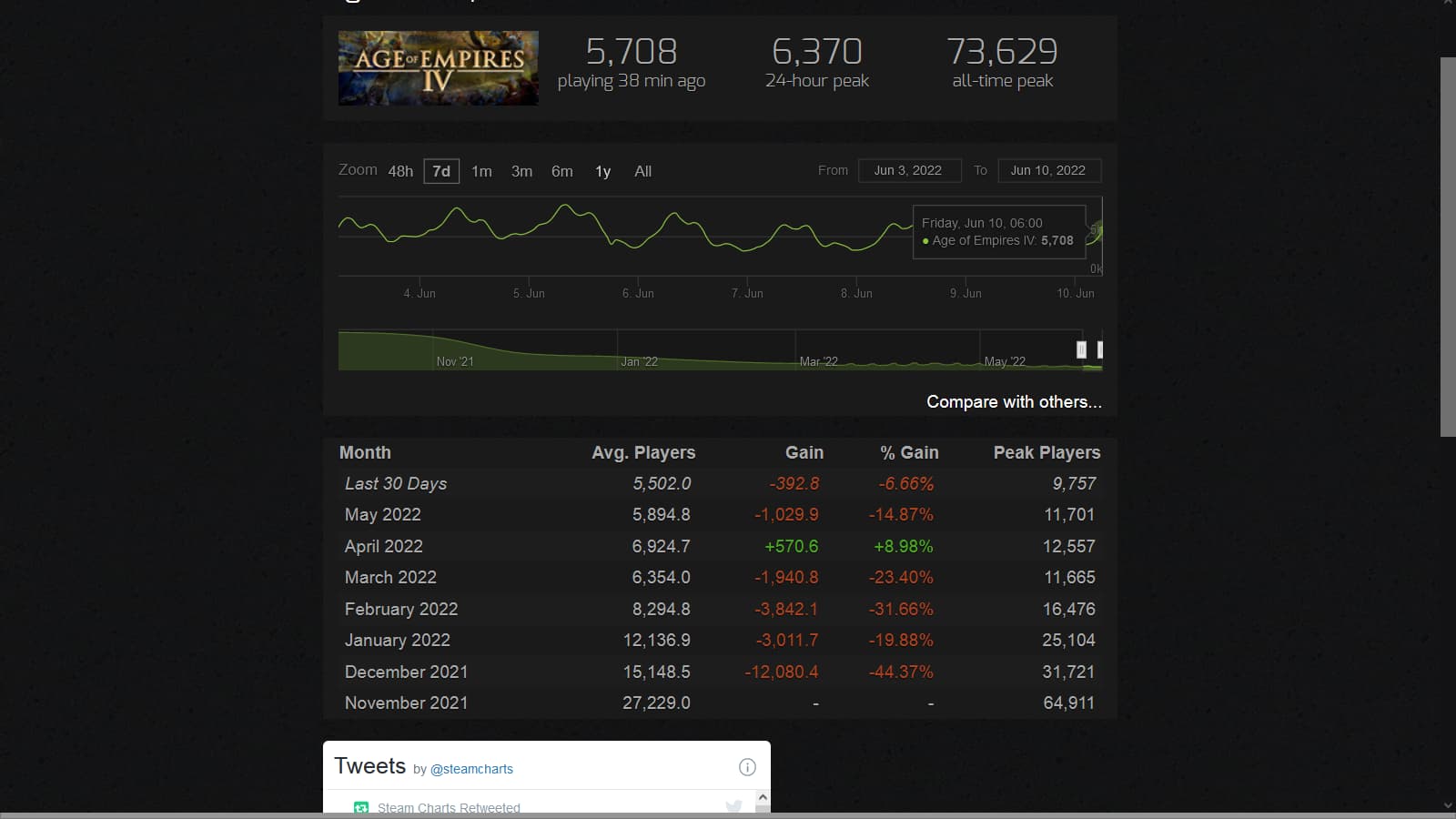Image resolution: width=1456 pixels, height=819 pixels.
Task: Show All time chart range
Action: point(642,171)
